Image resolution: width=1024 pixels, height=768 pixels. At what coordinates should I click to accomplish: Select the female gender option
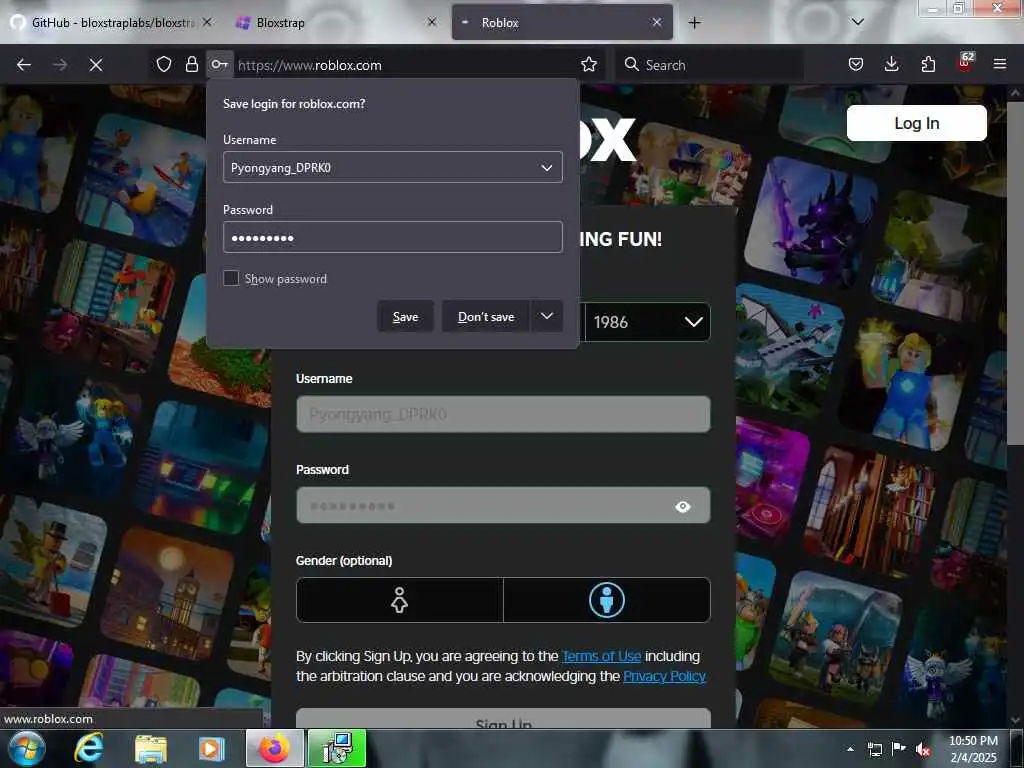pyautogui.click(x=400, y=600)
